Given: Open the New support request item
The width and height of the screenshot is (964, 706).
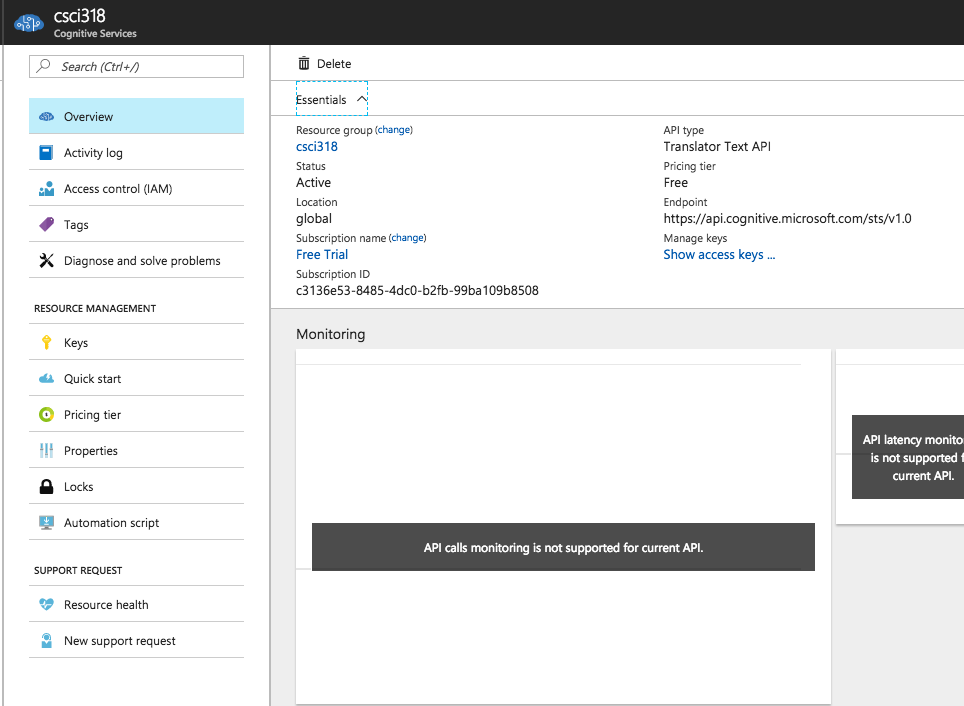Looking at the screenshot, I should (136, 641).
